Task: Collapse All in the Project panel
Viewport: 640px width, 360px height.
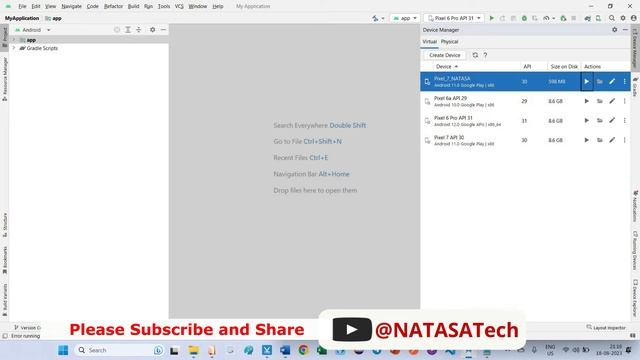Action: [x=139, y=30]
